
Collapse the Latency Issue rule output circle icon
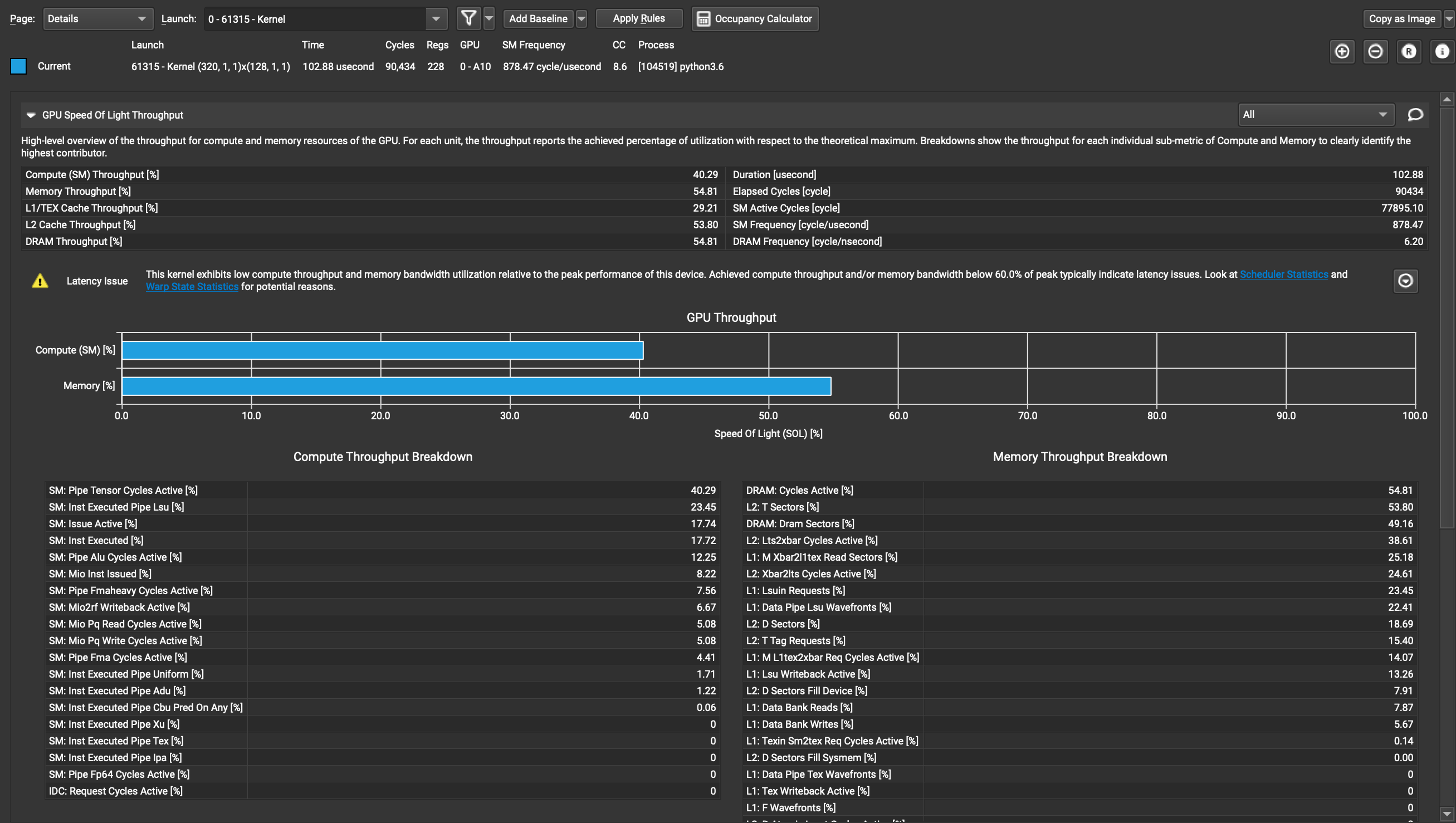(1405, 281)
